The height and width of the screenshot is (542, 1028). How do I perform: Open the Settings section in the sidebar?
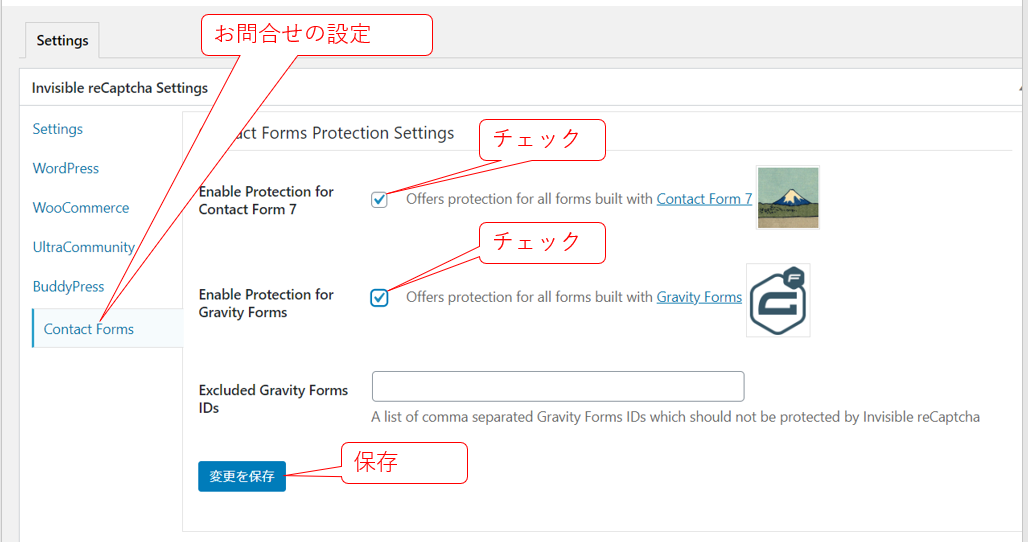click(x=57, y=129)
